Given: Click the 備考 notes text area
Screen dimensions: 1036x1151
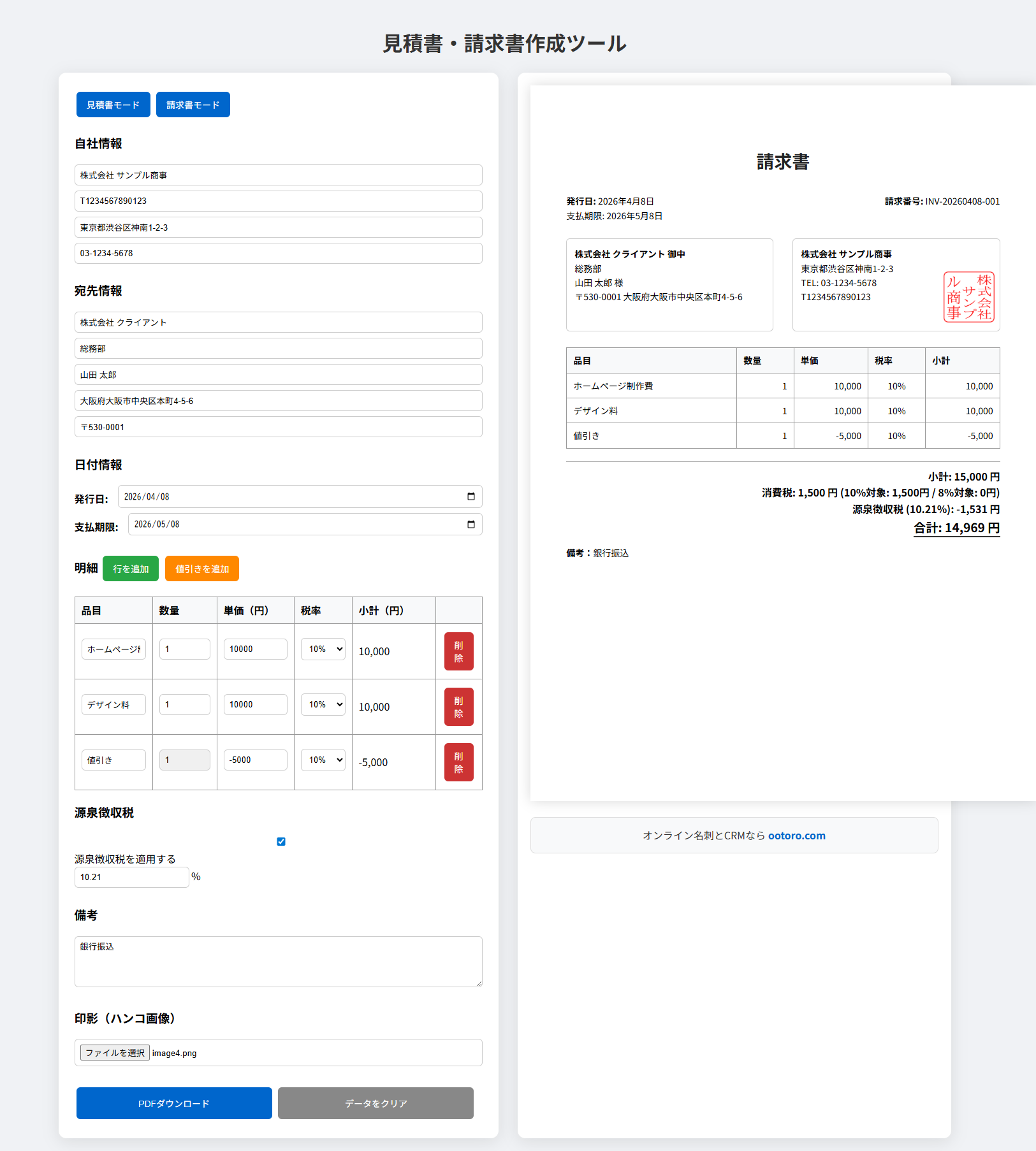Looking at the screenshot, I should (x=278, y=961).
